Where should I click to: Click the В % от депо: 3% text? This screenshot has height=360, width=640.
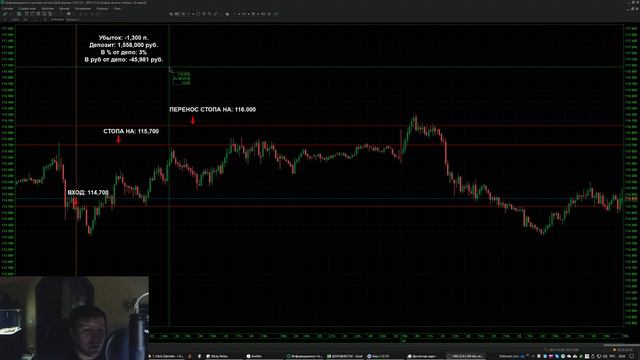click(124, 52)
